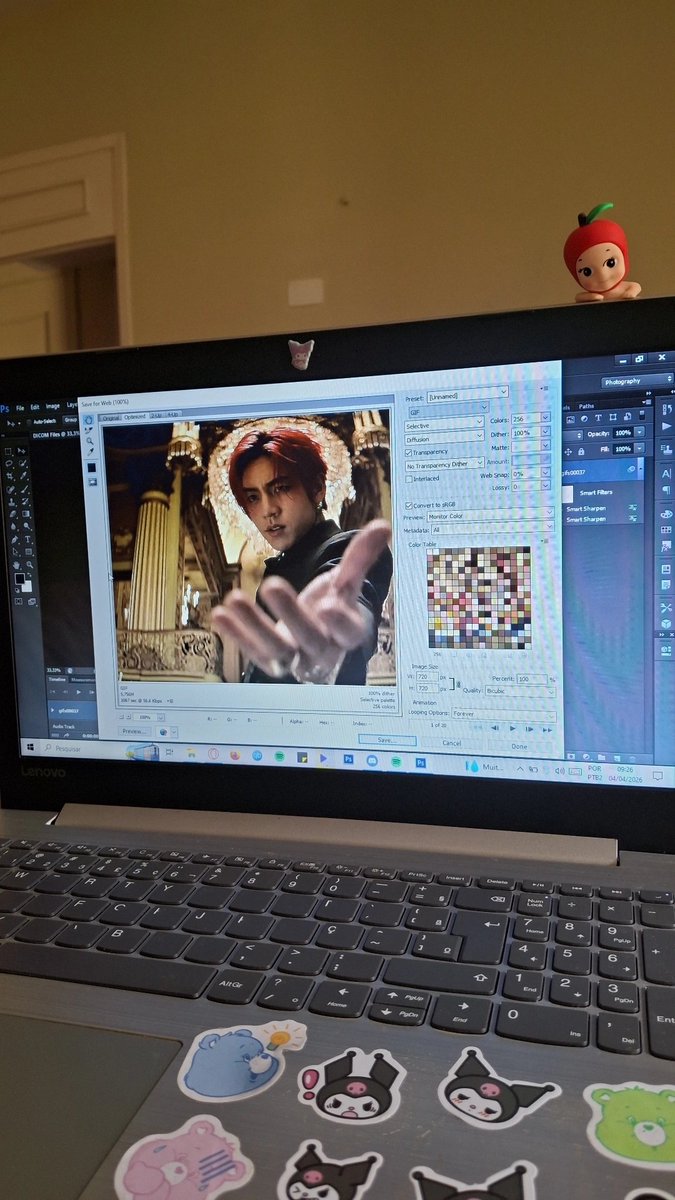Image resolution: width=675 pixels, height=1200 pixels.
Task: Open the Photography workspace dropdown
Action: pos(637,381)
